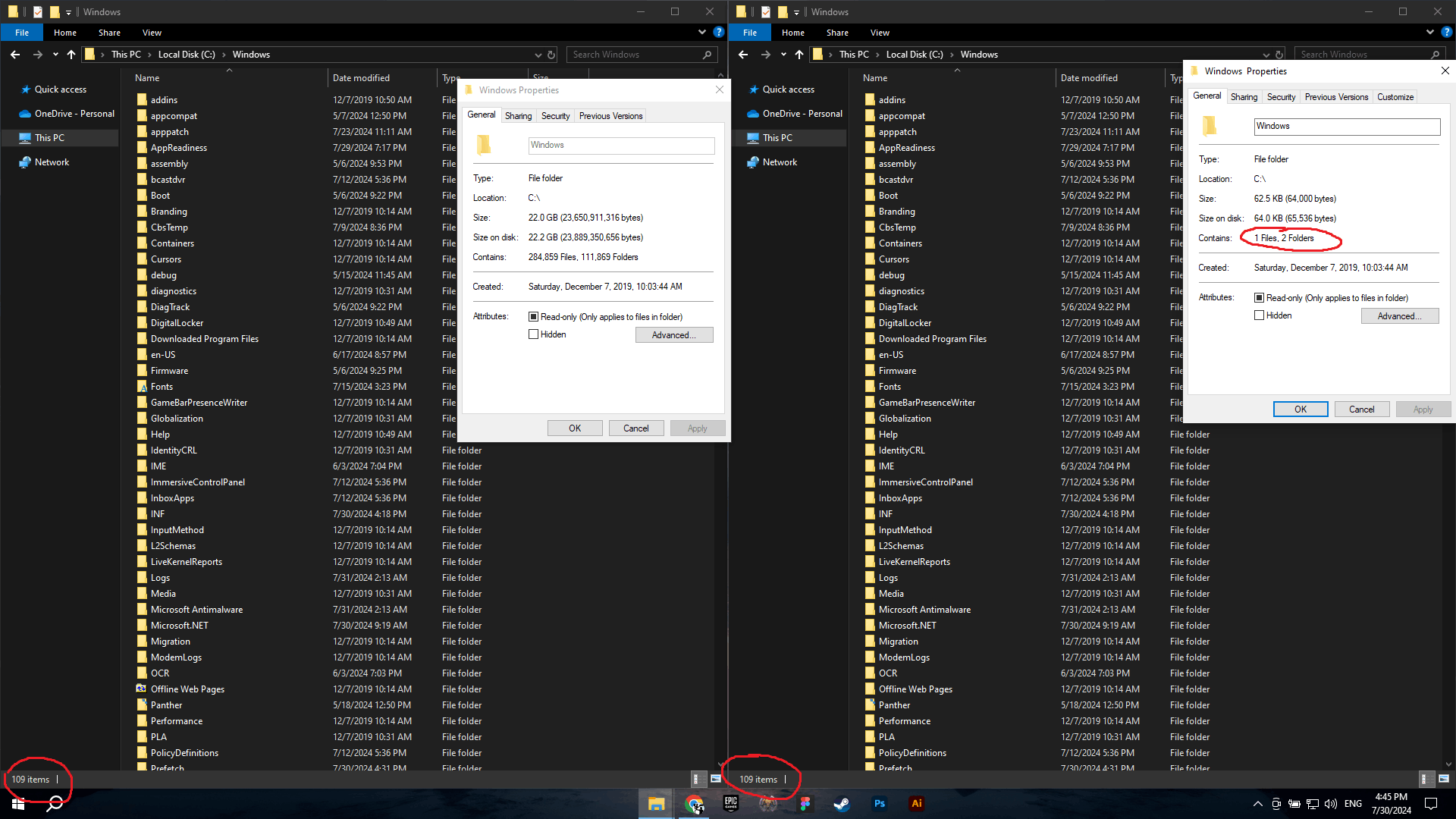Expand the ribbon chevron in left window
The image size is (1456, 819).
[x=701, y=33]
